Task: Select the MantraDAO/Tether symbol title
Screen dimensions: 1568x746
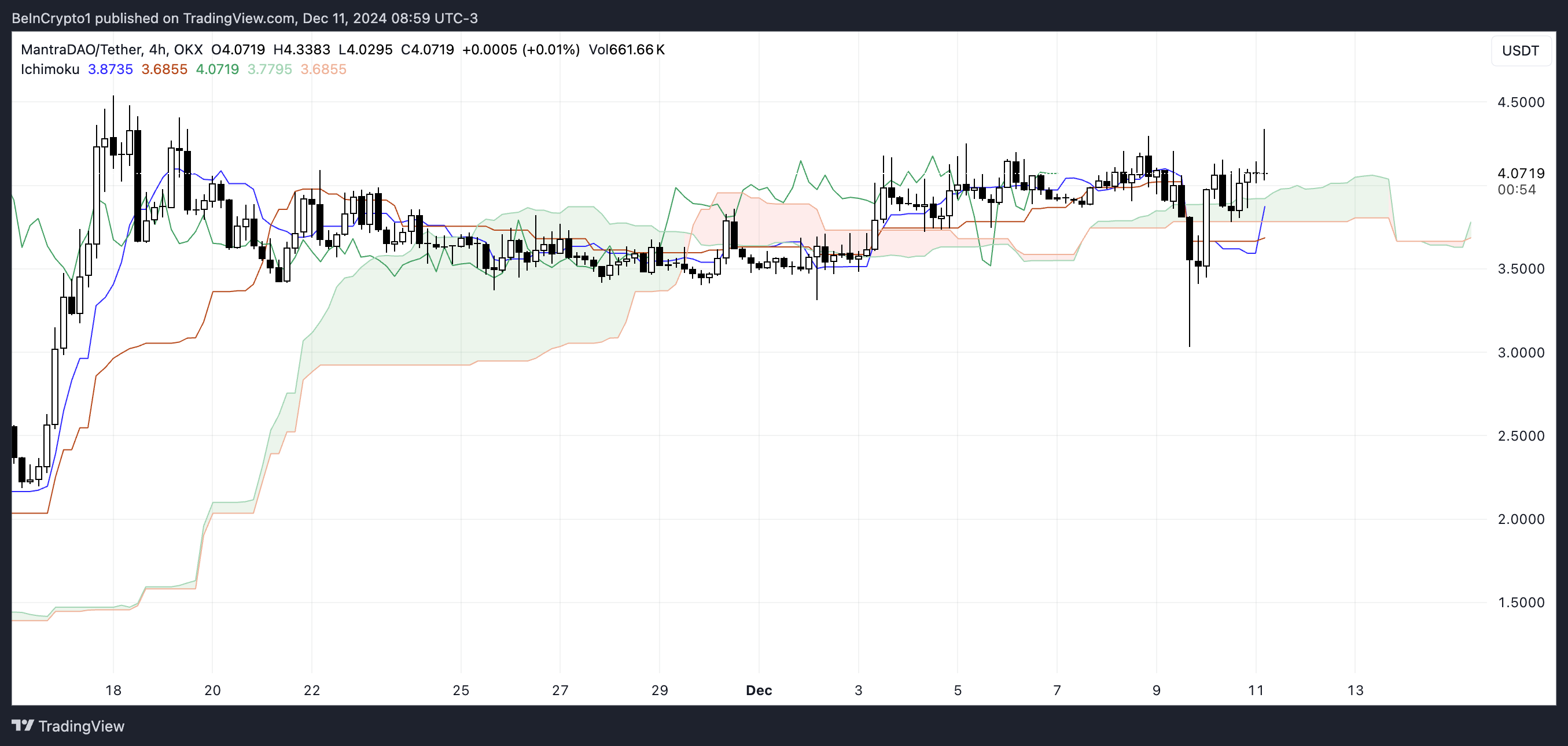Action: pyautogui.click(x=82, y=49)
